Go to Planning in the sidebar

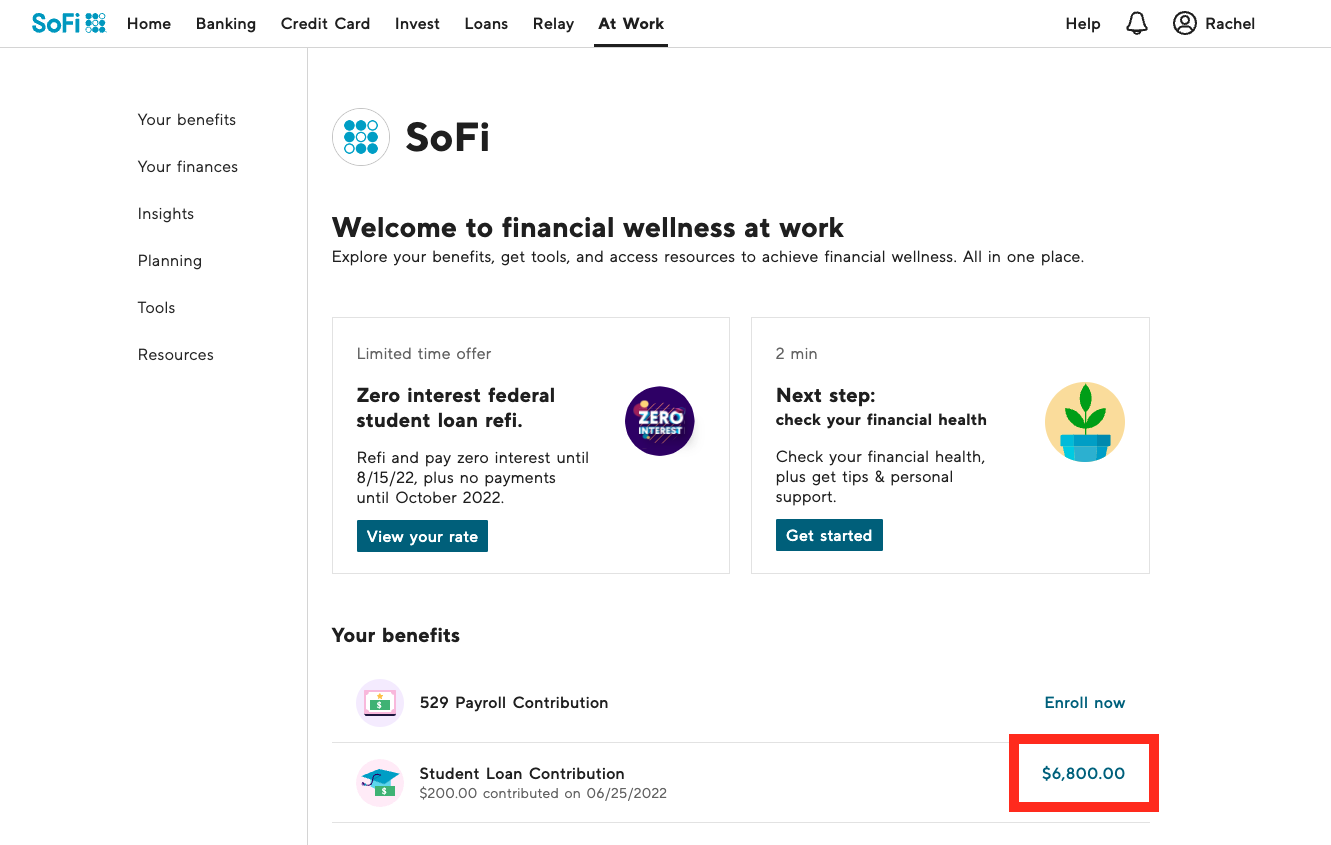tap(170, 261)
